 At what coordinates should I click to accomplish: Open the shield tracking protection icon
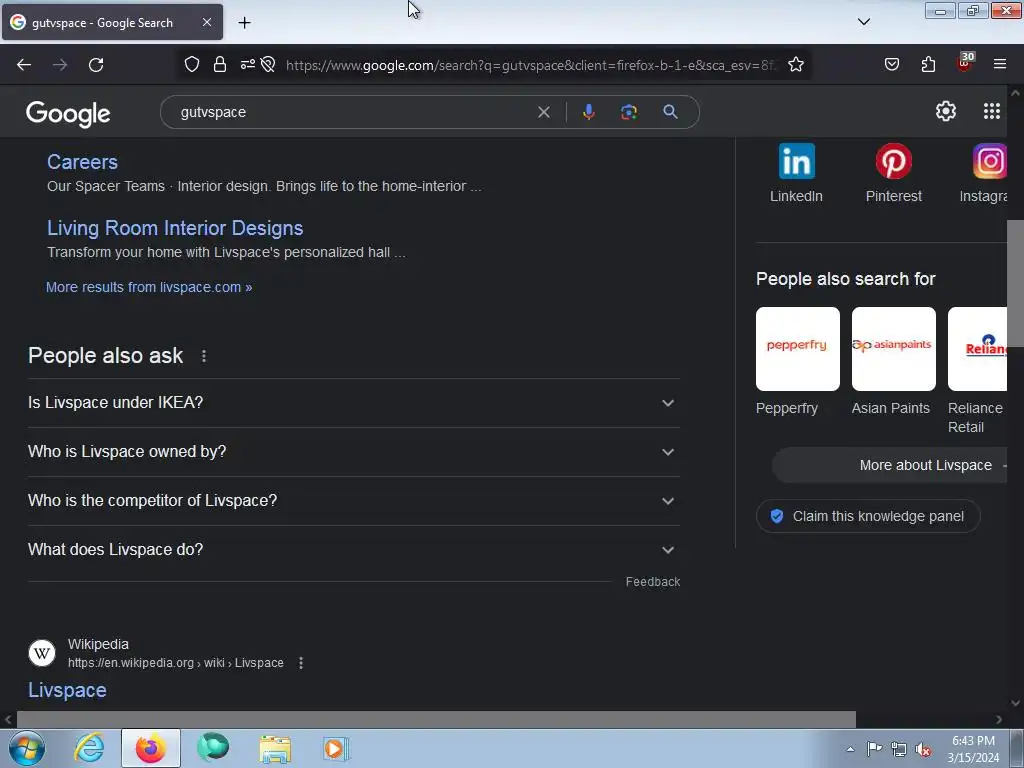point(191,65)
